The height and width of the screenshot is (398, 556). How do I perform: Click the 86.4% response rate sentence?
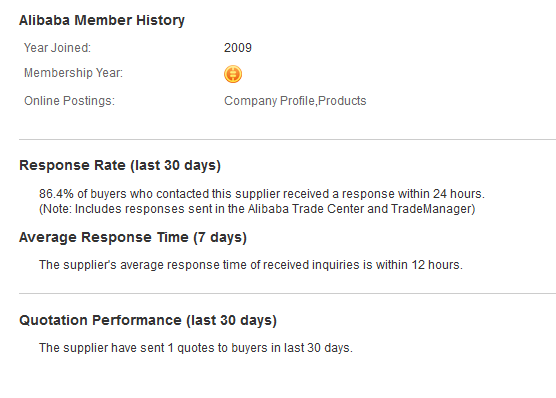(262, 194)
